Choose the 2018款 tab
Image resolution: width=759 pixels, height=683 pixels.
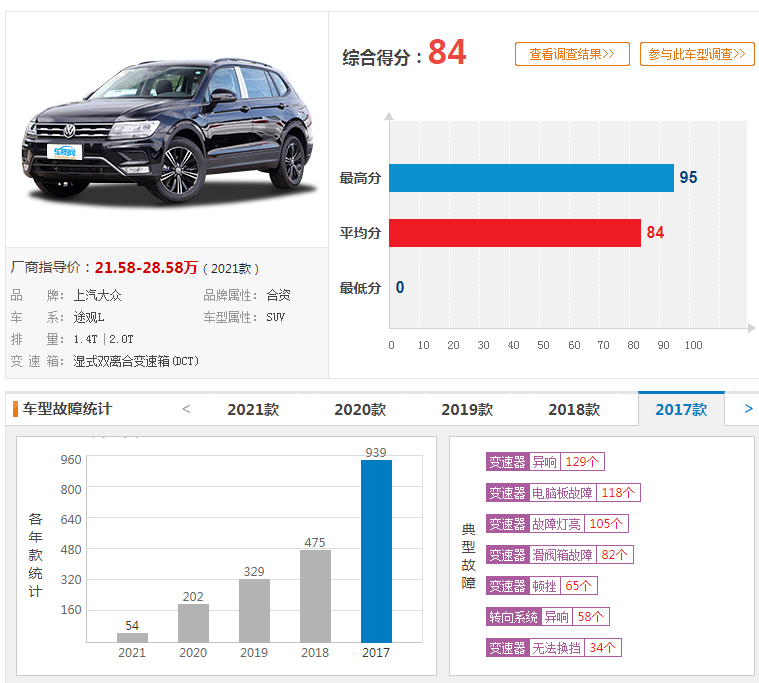click(573, 410)
